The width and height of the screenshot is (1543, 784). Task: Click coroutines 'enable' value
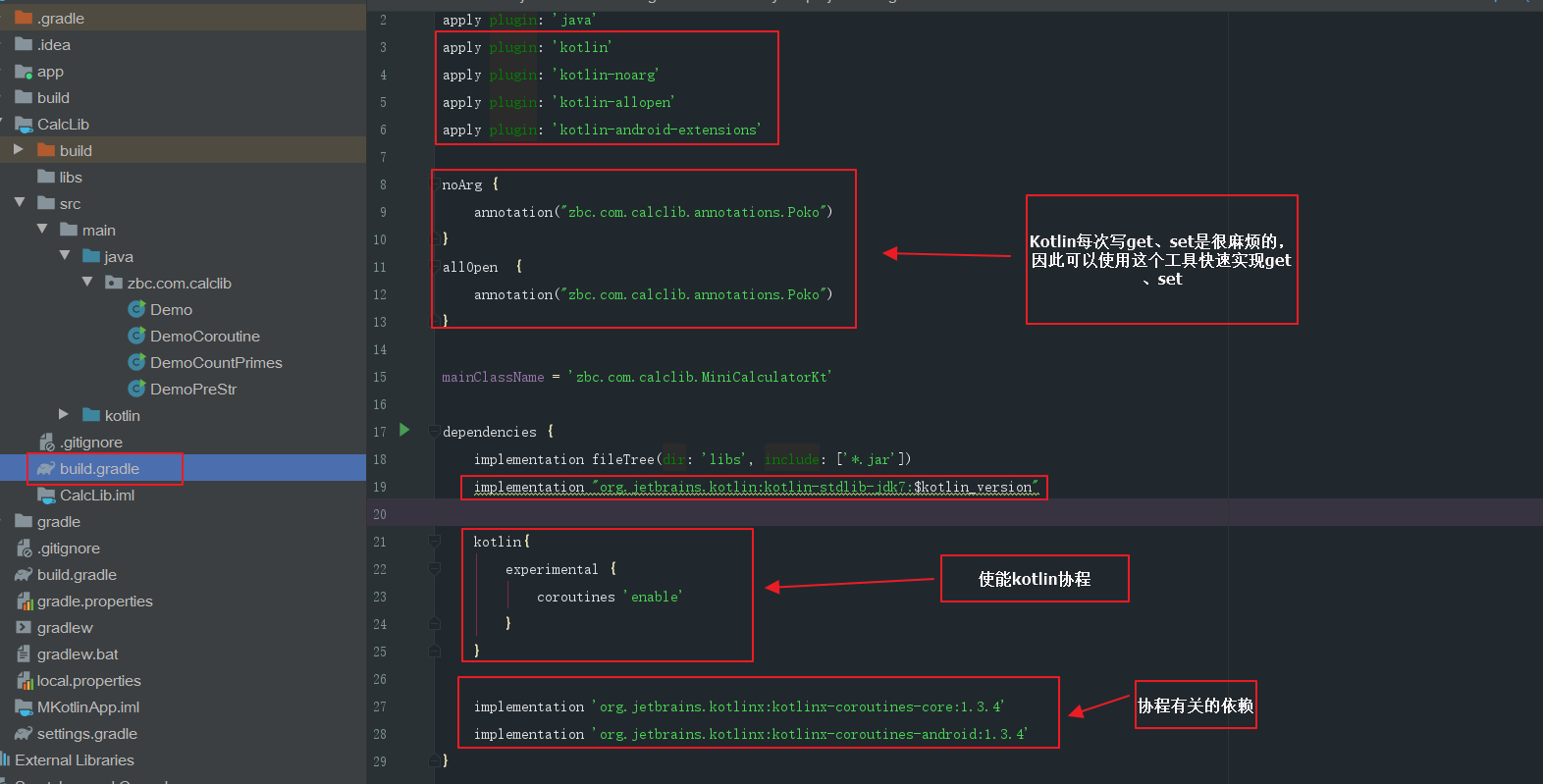click(653, 597)
